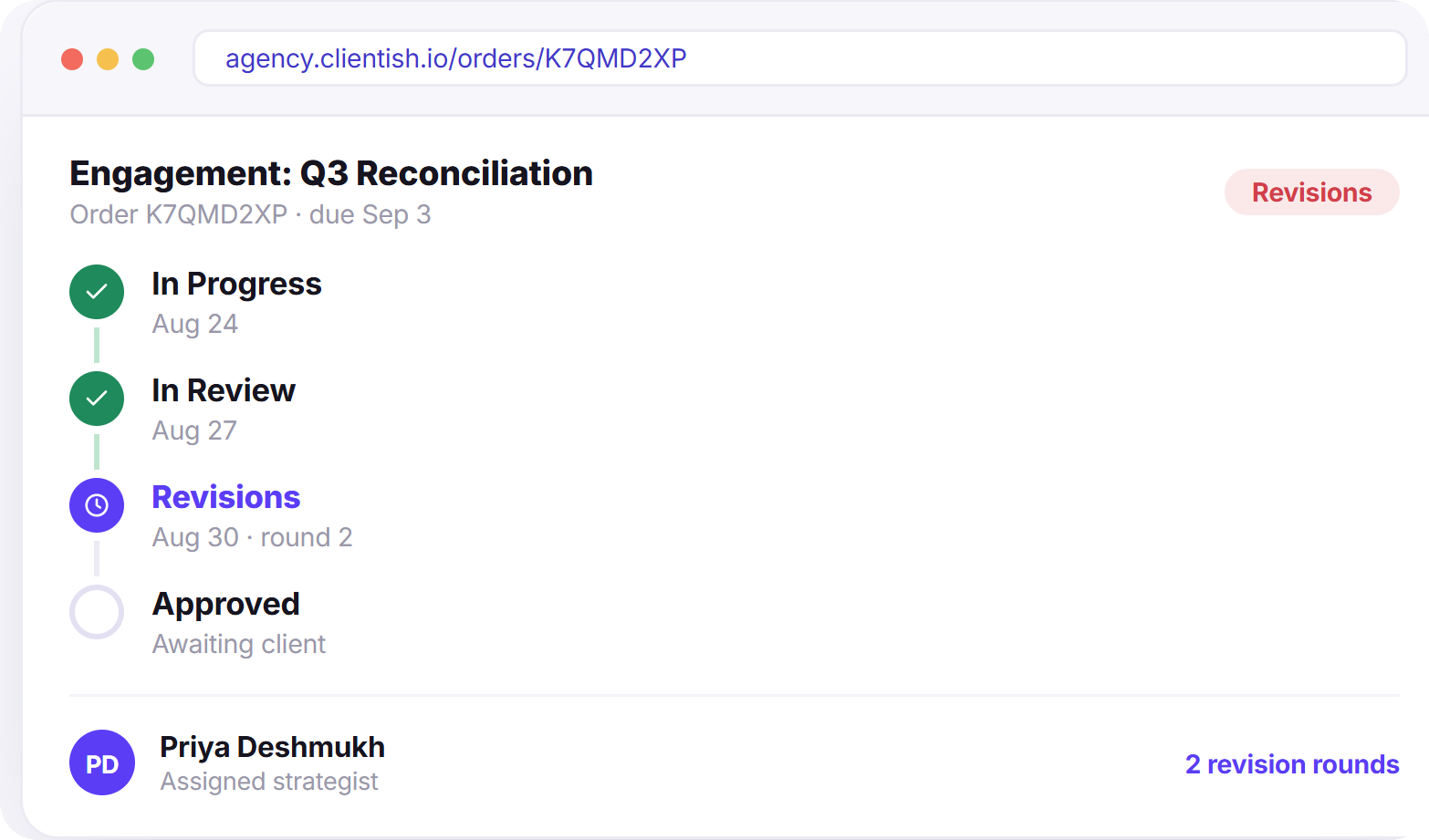Click the red Revisions status badge
The width and height of the screenshot is (1429, 840).
(x=1311, y=192)
